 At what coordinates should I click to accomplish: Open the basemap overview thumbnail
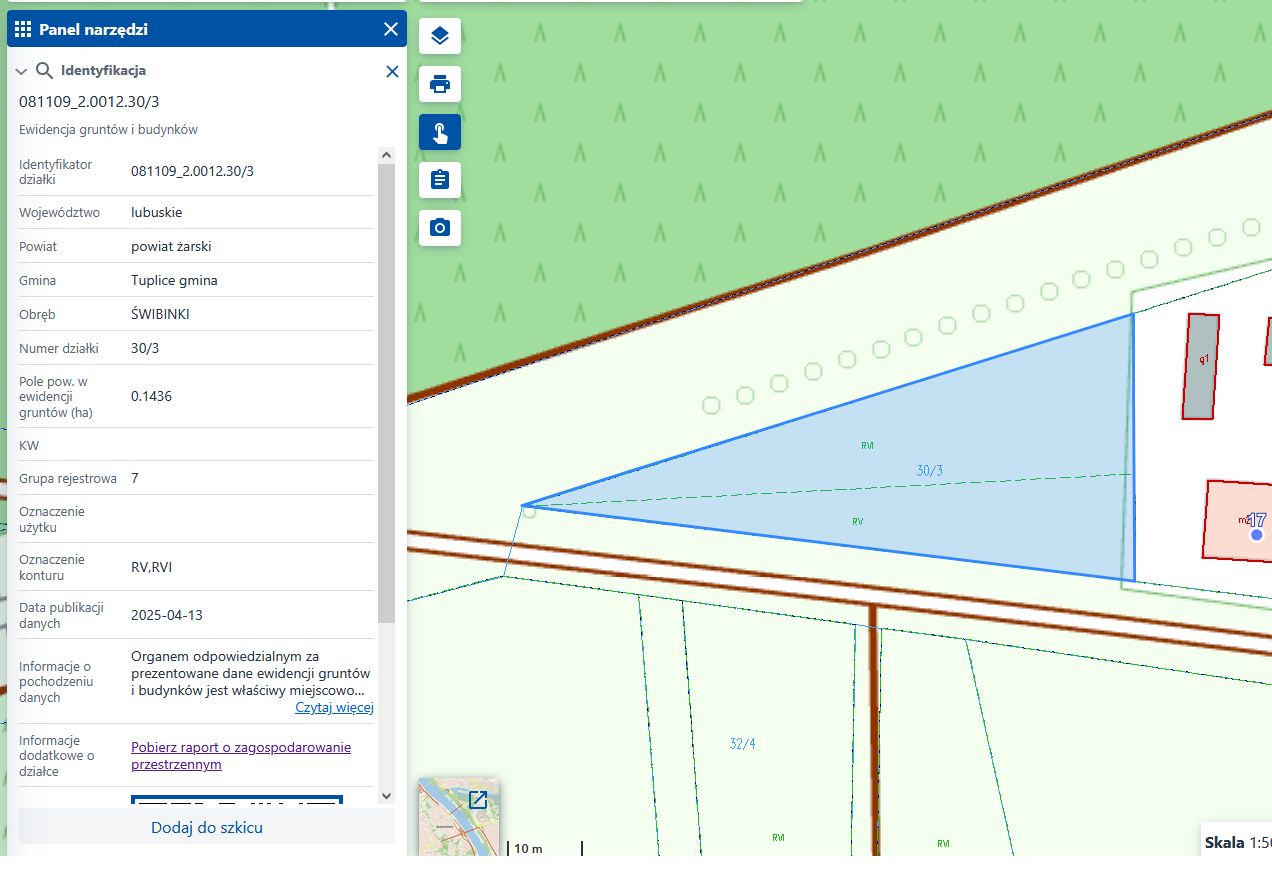458,816
